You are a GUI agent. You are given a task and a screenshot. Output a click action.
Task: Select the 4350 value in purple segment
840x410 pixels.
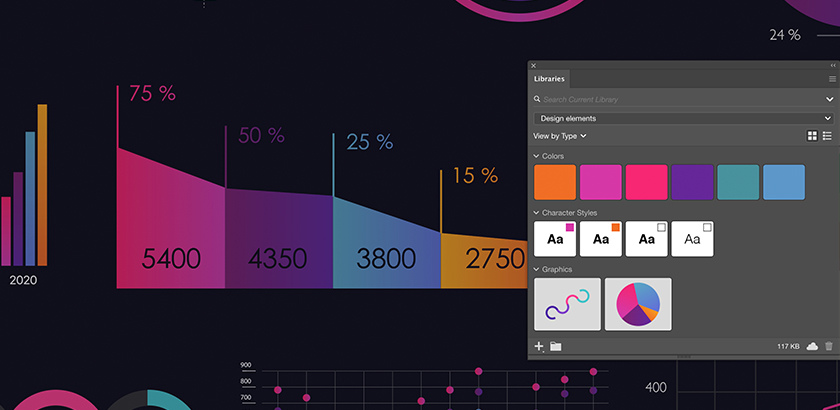278,259
